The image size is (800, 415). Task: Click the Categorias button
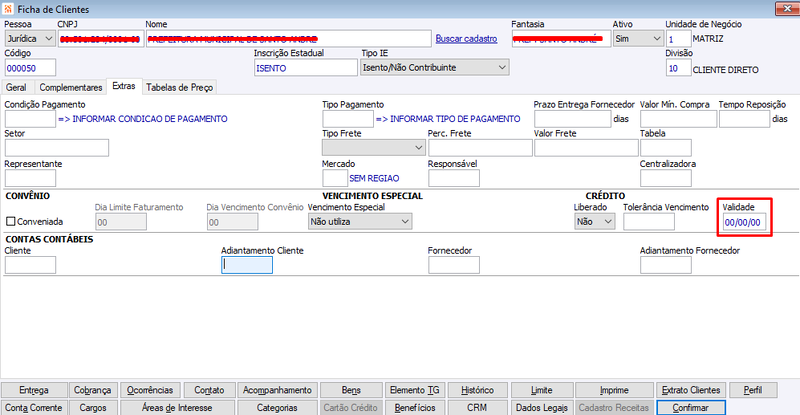point(277,408)
